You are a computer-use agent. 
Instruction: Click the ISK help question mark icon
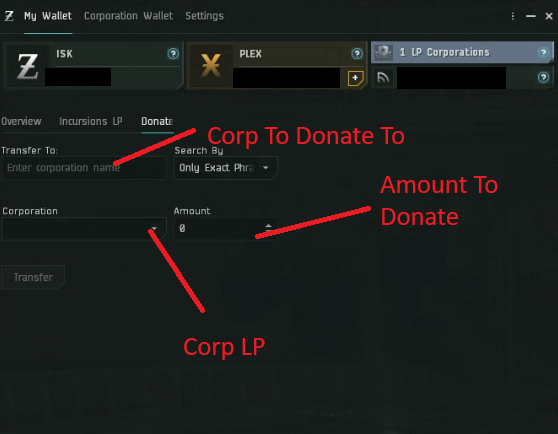173,54
